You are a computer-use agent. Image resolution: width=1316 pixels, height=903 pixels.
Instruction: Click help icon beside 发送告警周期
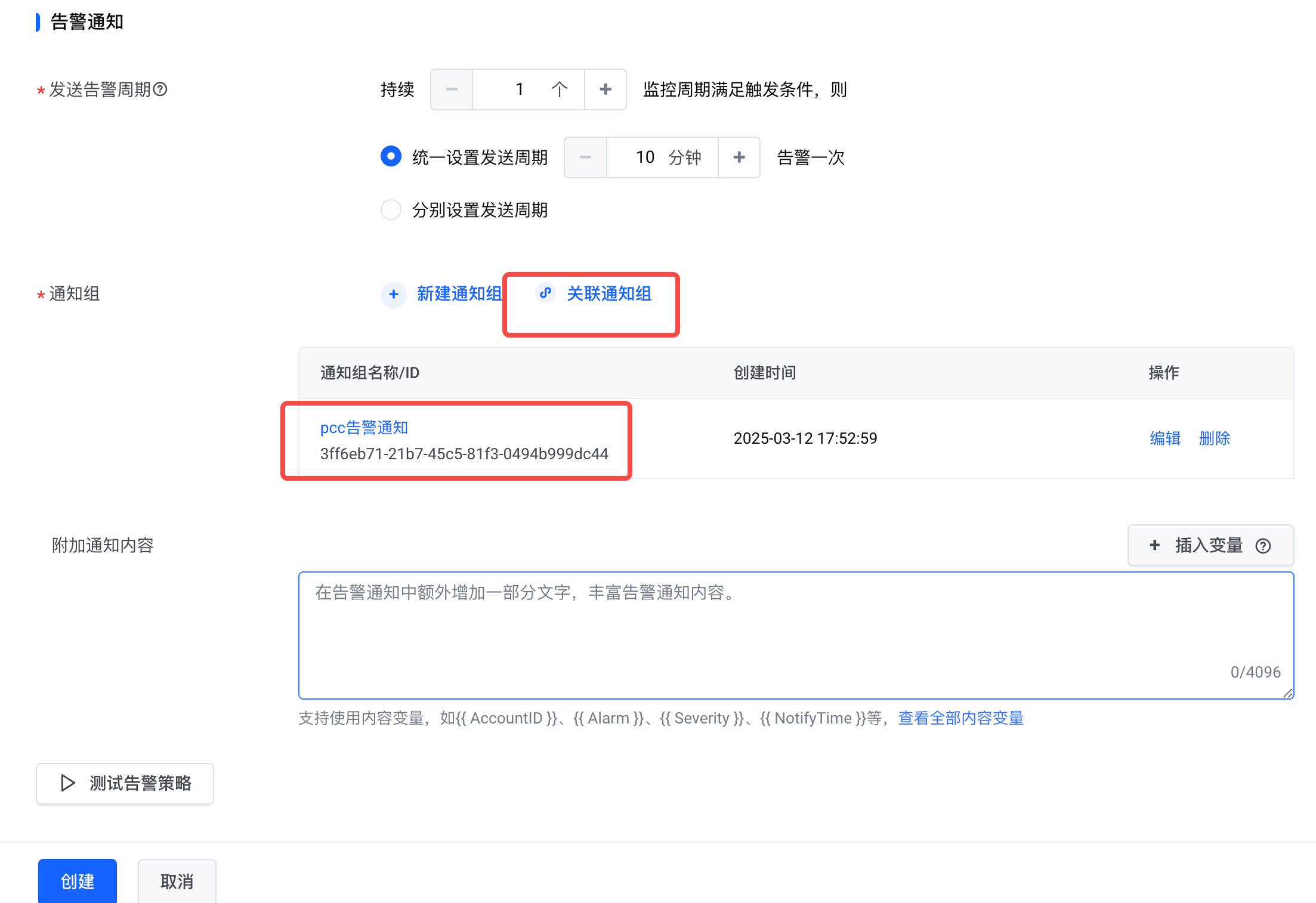[x=160, y=89]
